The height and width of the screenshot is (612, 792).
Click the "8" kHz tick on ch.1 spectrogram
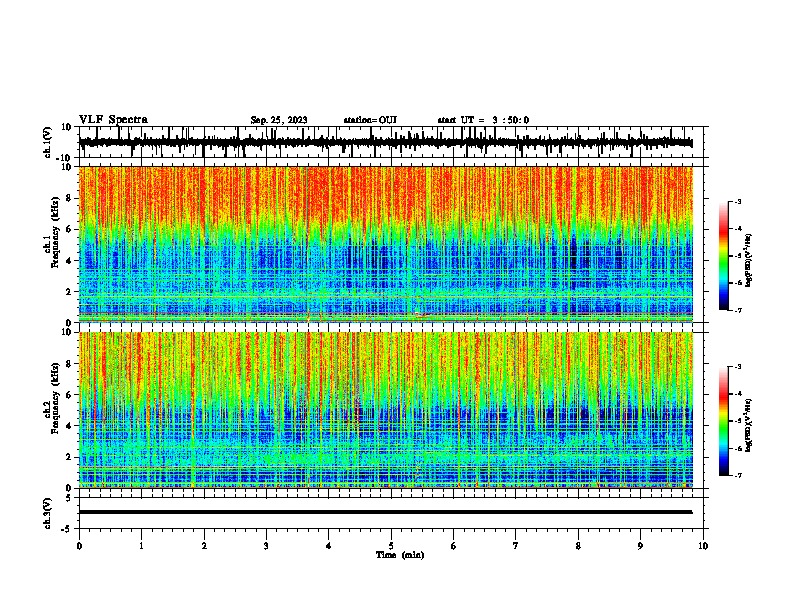(70, 198)
